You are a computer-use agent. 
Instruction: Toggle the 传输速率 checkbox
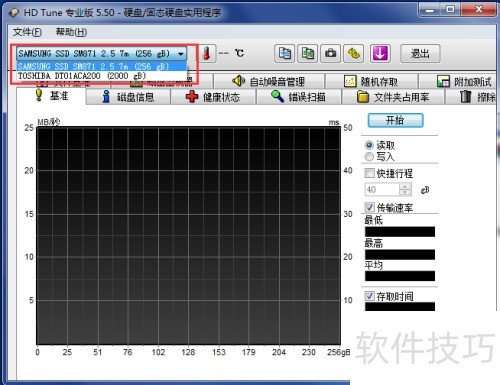coord(369,207)
